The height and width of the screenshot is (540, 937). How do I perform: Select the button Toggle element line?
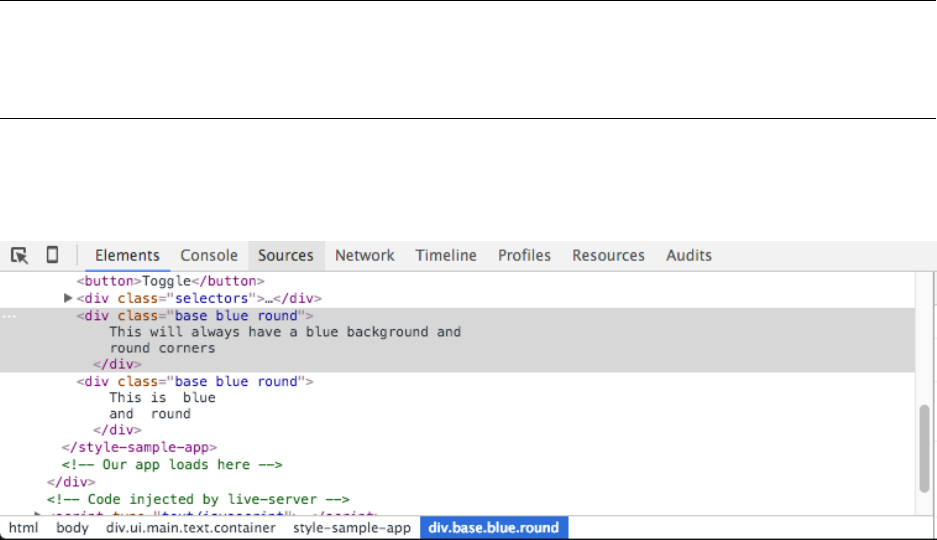click(x=170, y=281)
